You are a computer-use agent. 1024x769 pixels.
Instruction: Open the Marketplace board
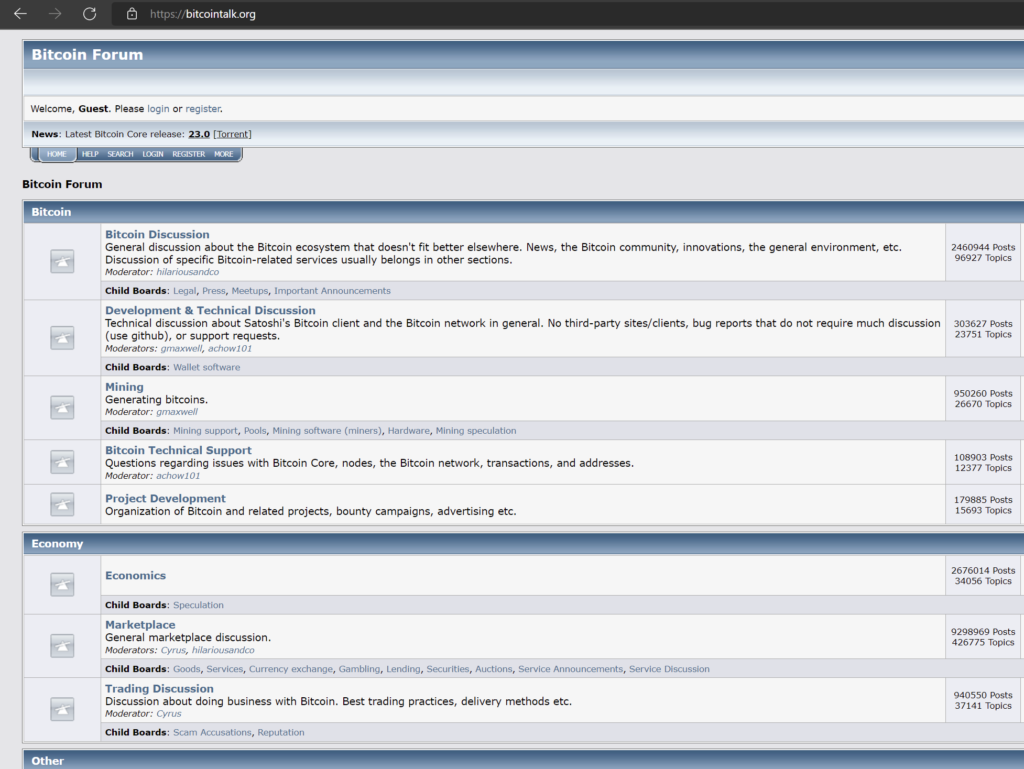140,625
